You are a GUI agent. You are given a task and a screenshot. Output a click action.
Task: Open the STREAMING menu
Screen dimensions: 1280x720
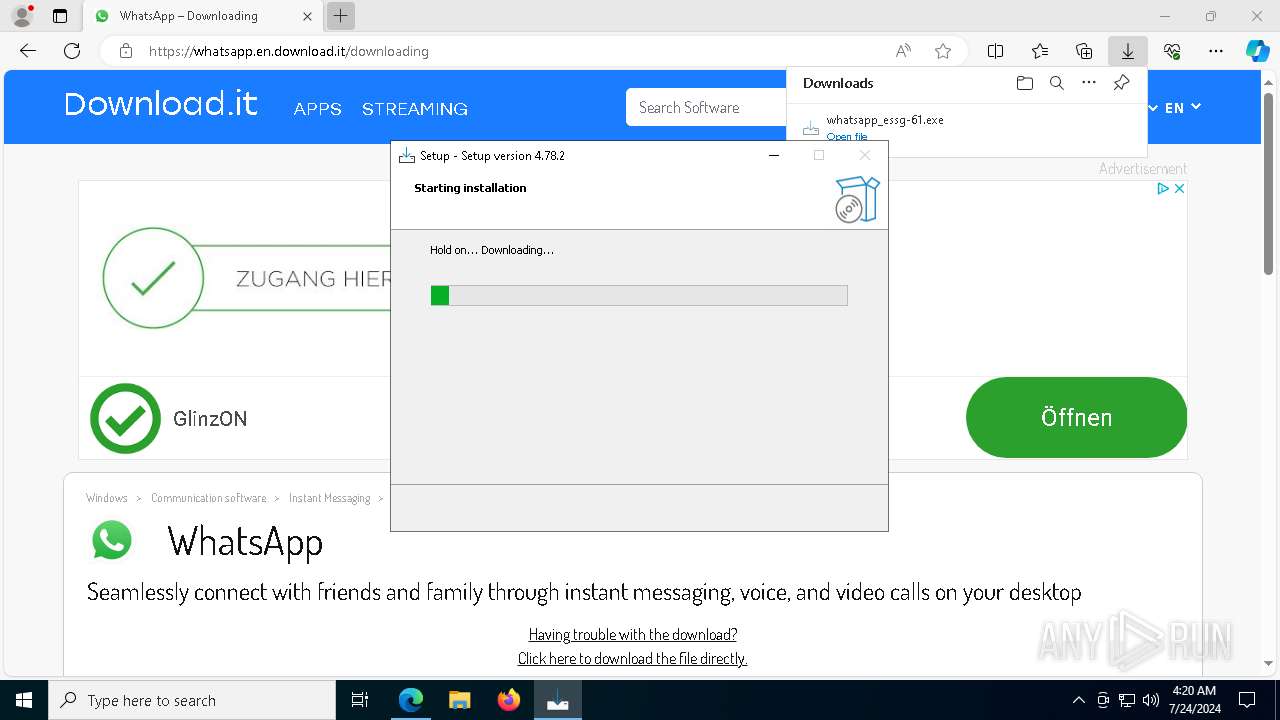pos(415,109)
